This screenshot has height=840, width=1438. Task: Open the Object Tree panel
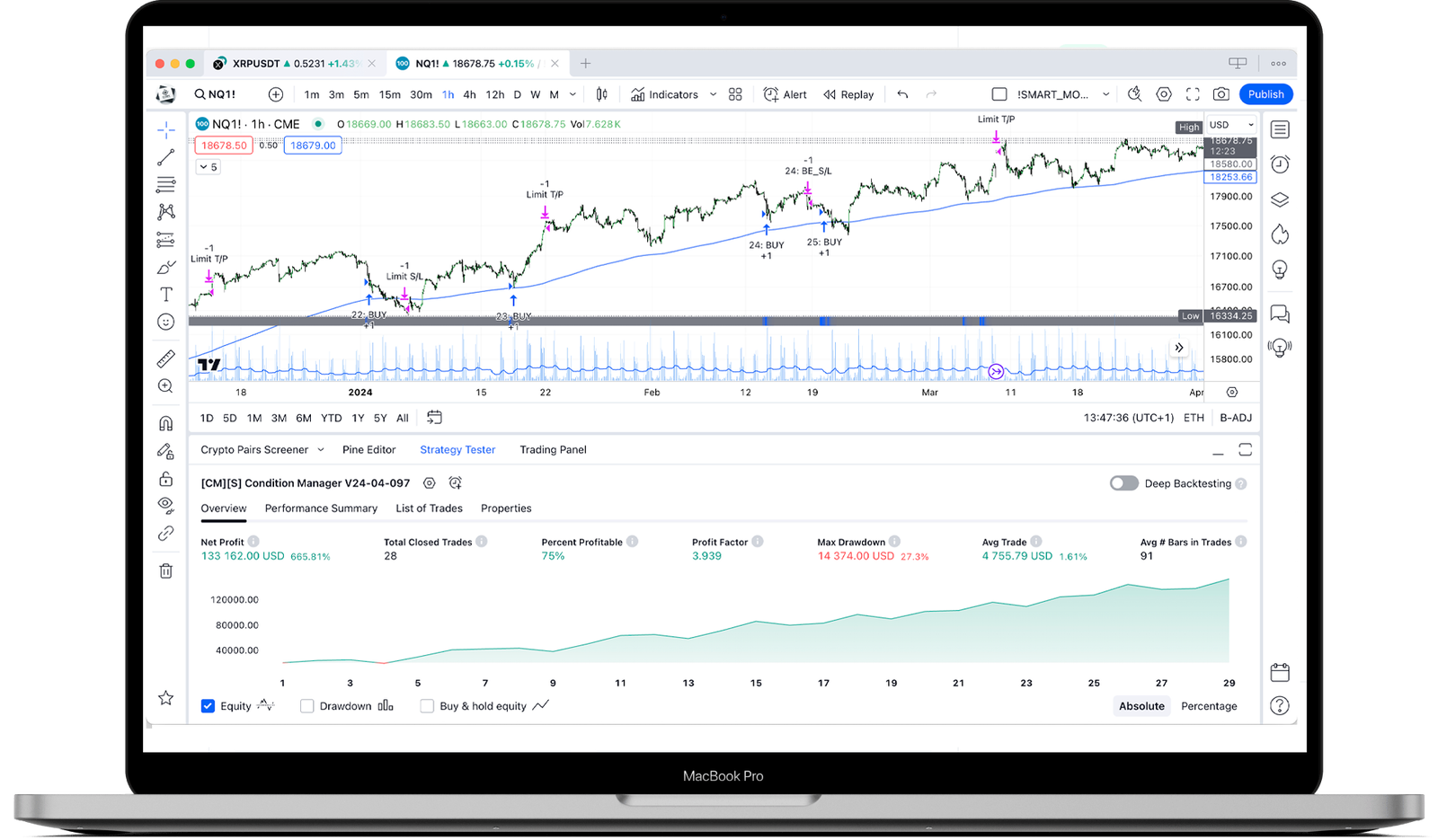[x=1280, y=199]
